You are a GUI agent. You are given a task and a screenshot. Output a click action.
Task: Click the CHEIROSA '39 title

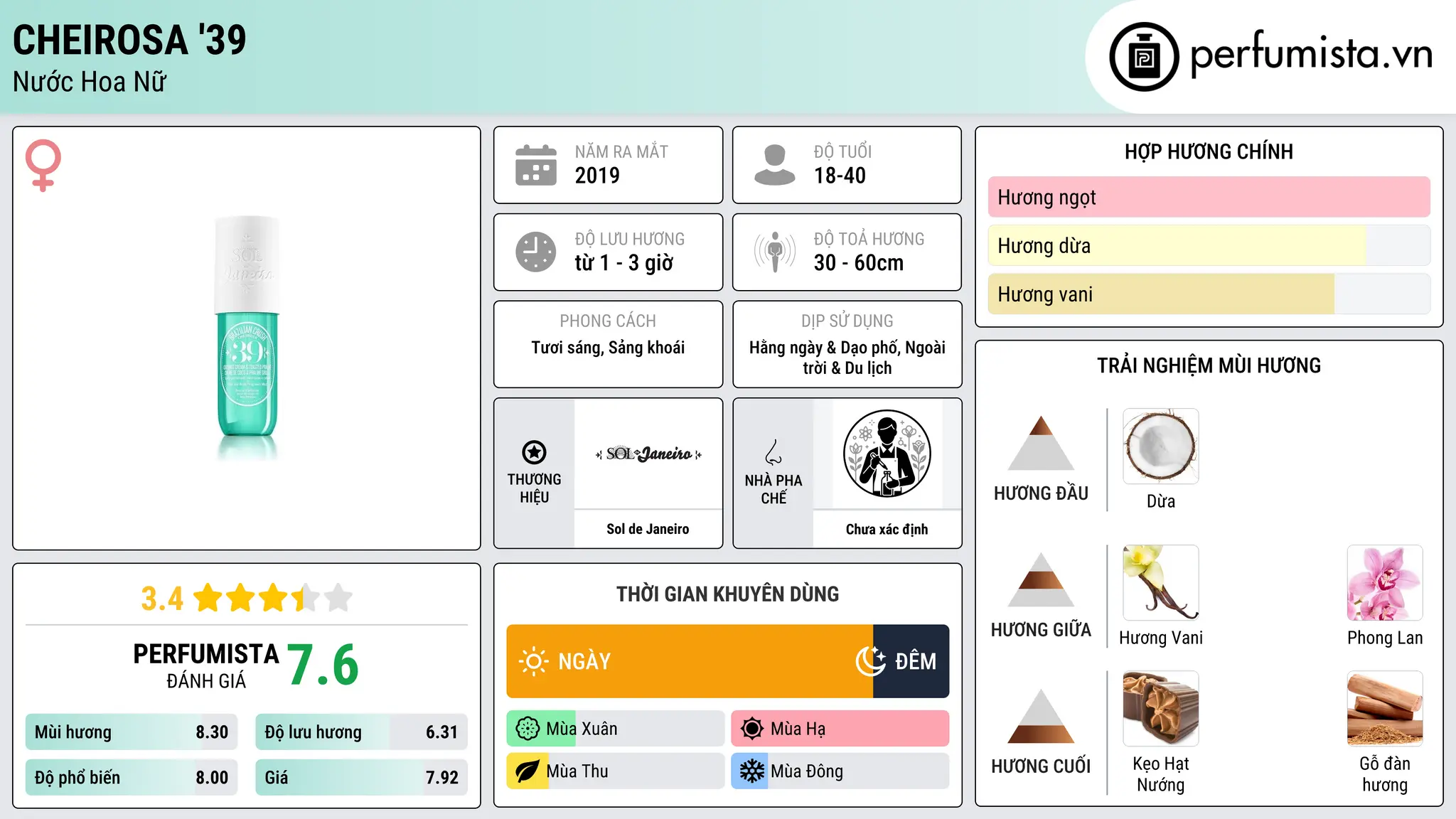pos(129,40)
